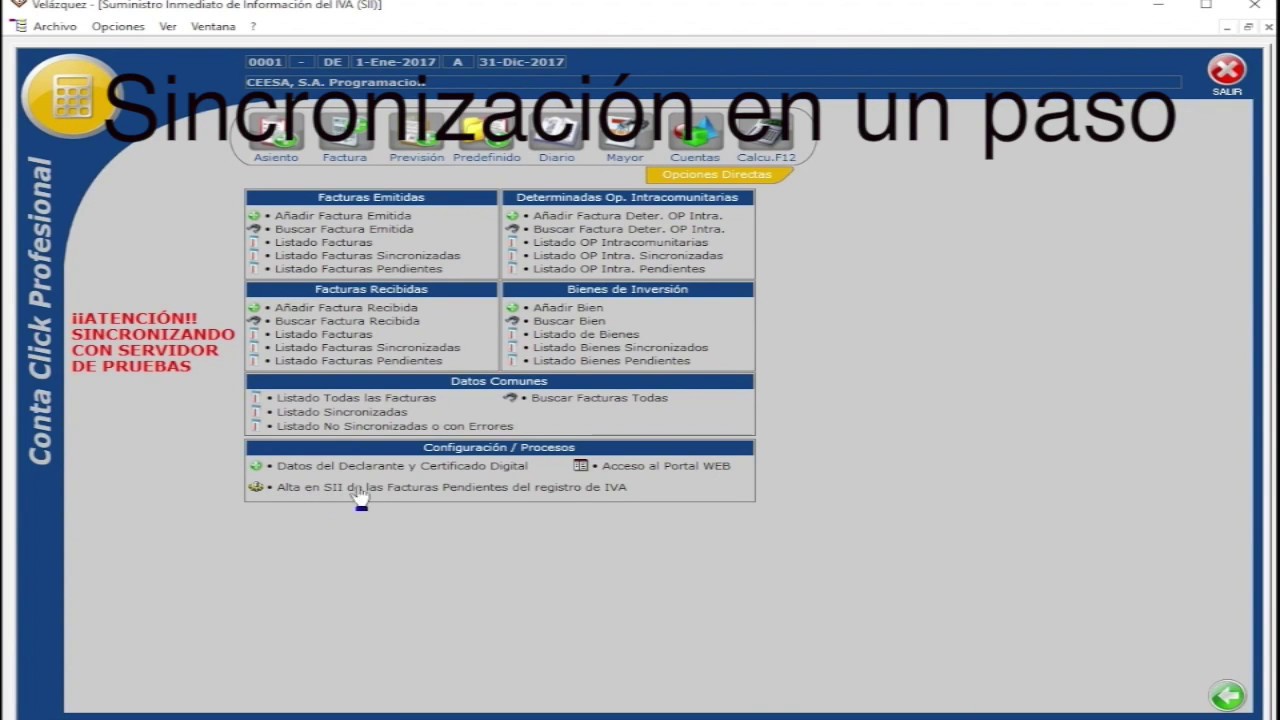
Task: Open Listado Facturas Pendientes under Facturas Recibidas
Action: pyautogui.click(x=358, y=361)
